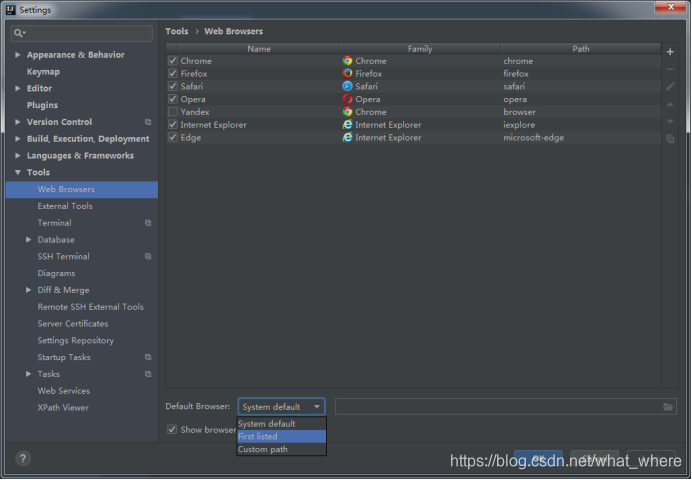This screenshot has height=480, width=692.
Task: Move browser up with arrow icon
Action: (x=670, y=104)
